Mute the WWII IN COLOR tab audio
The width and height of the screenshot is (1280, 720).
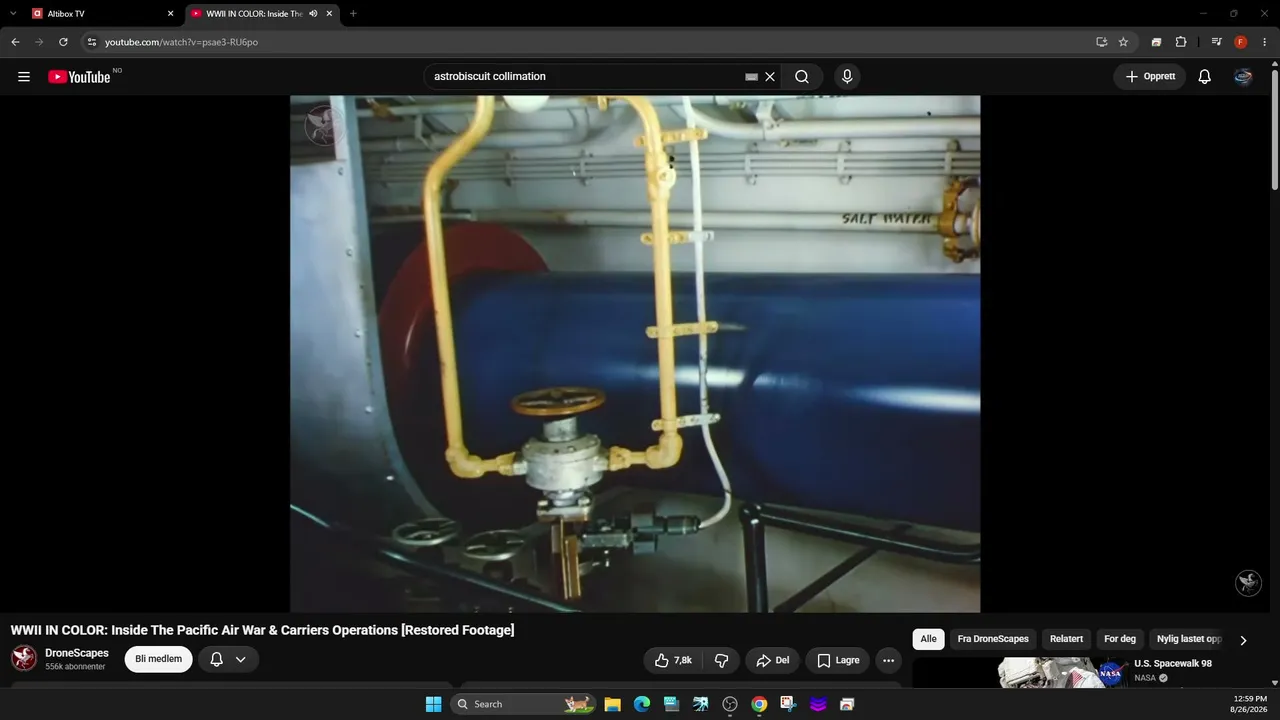[x=313, y=14]
